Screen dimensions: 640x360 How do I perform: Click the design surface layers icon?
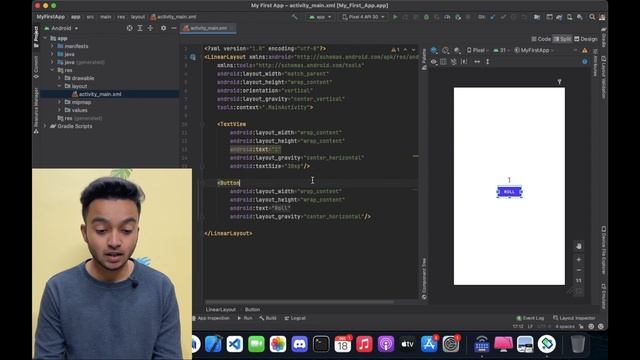tap(434, 51)
